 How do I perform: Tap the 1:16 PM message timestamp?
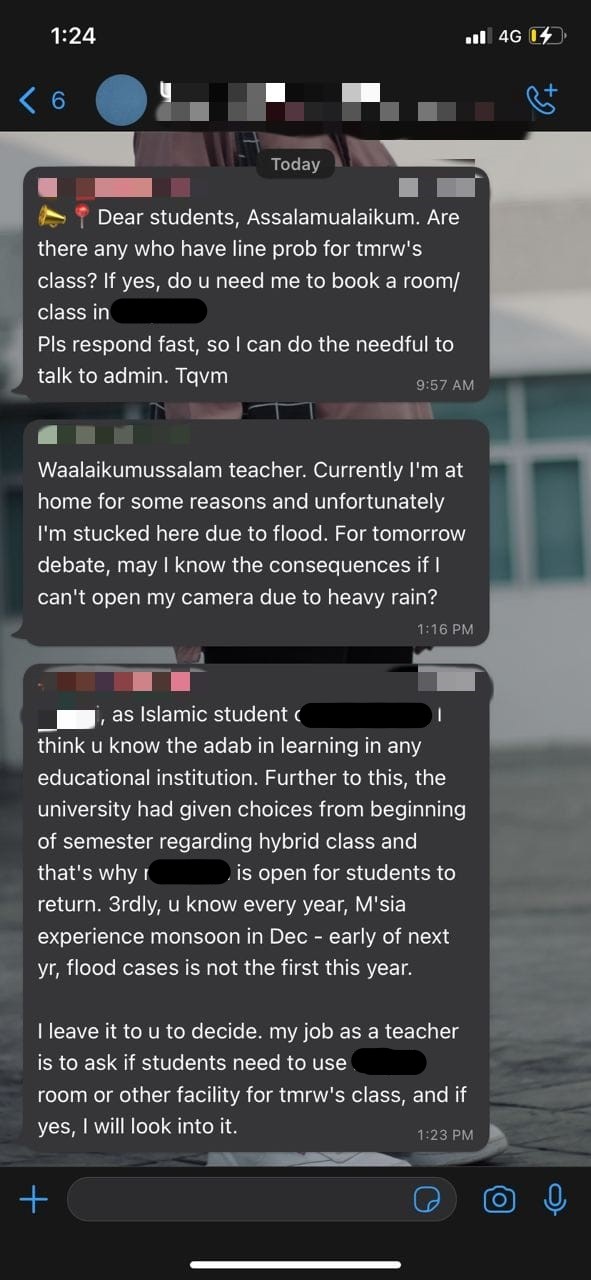pos(445,629)
